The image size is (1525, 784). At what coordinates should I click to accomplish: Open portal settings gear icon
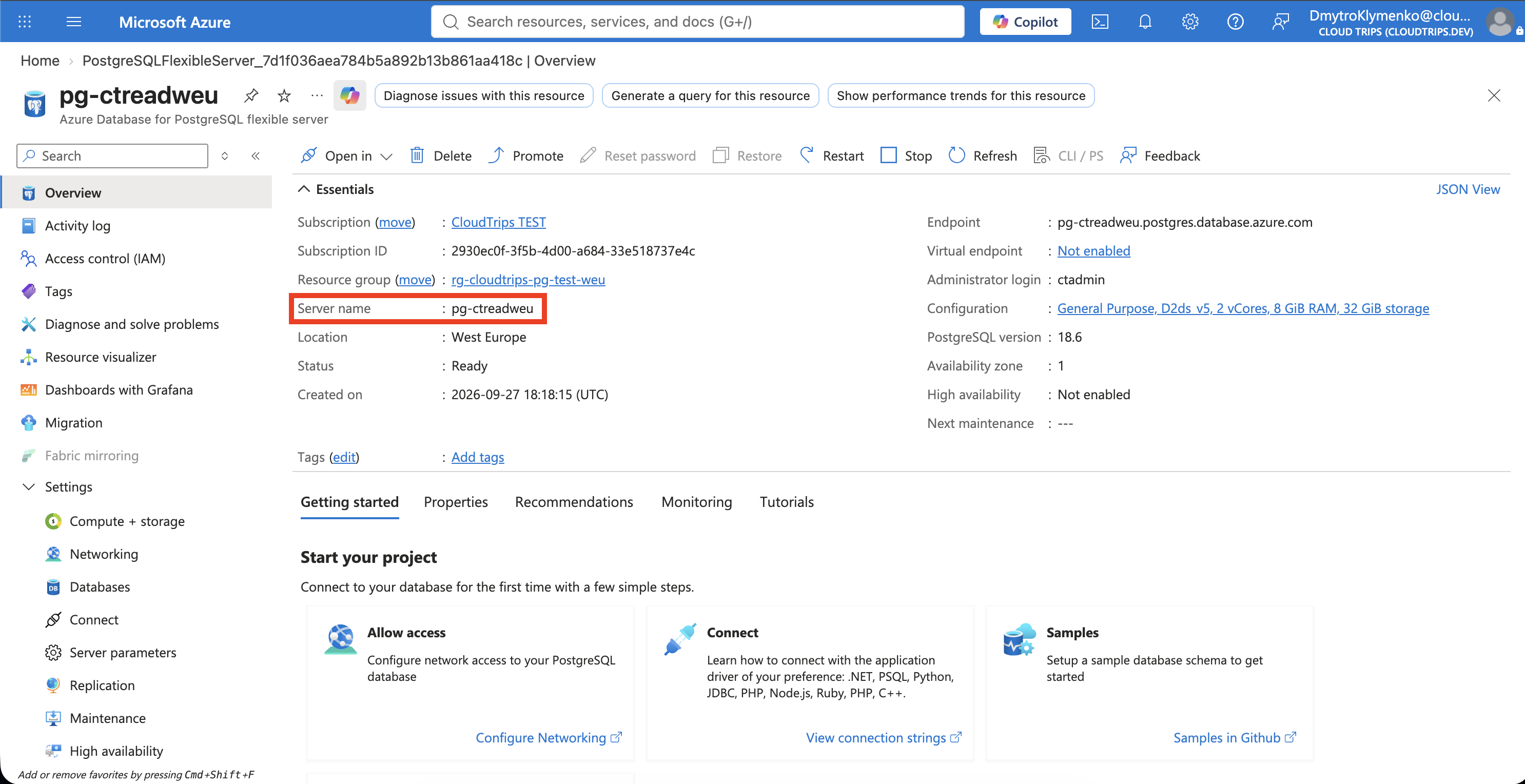[x=1190, y=22]
